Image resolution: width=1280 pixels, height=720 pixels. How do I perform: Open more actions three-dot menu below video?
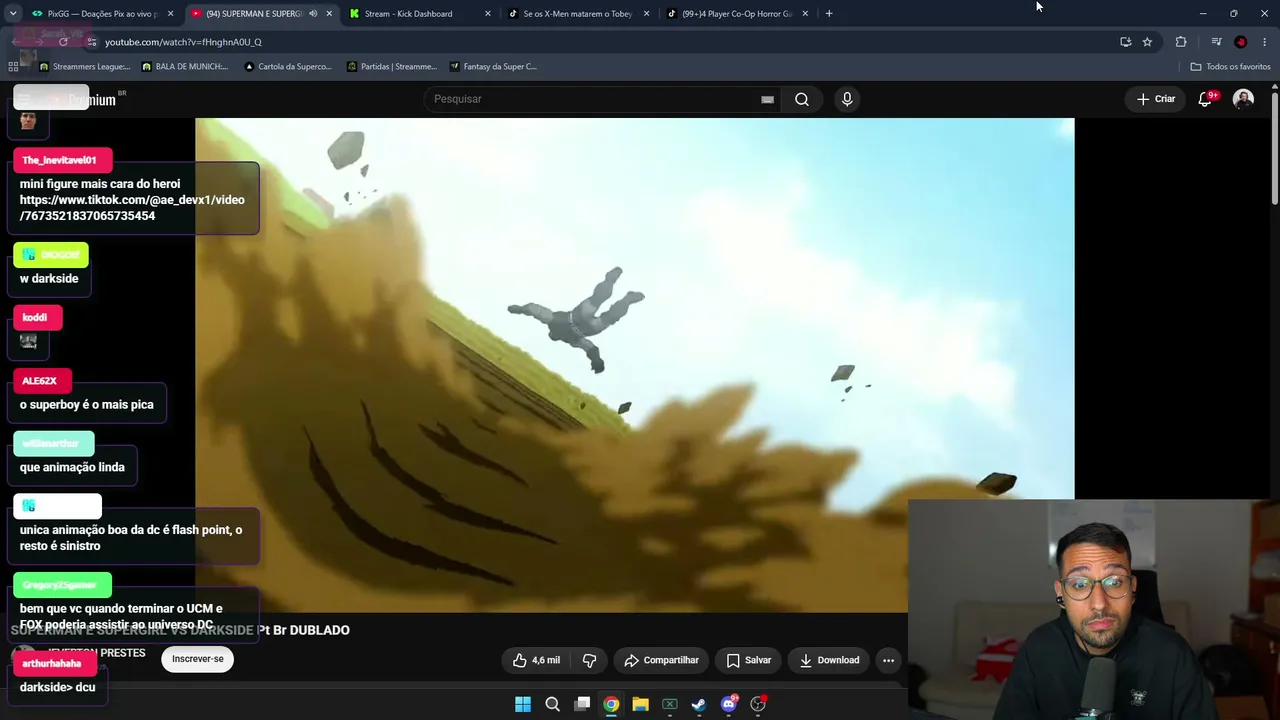pyautogui.click(x=888, y=660)
